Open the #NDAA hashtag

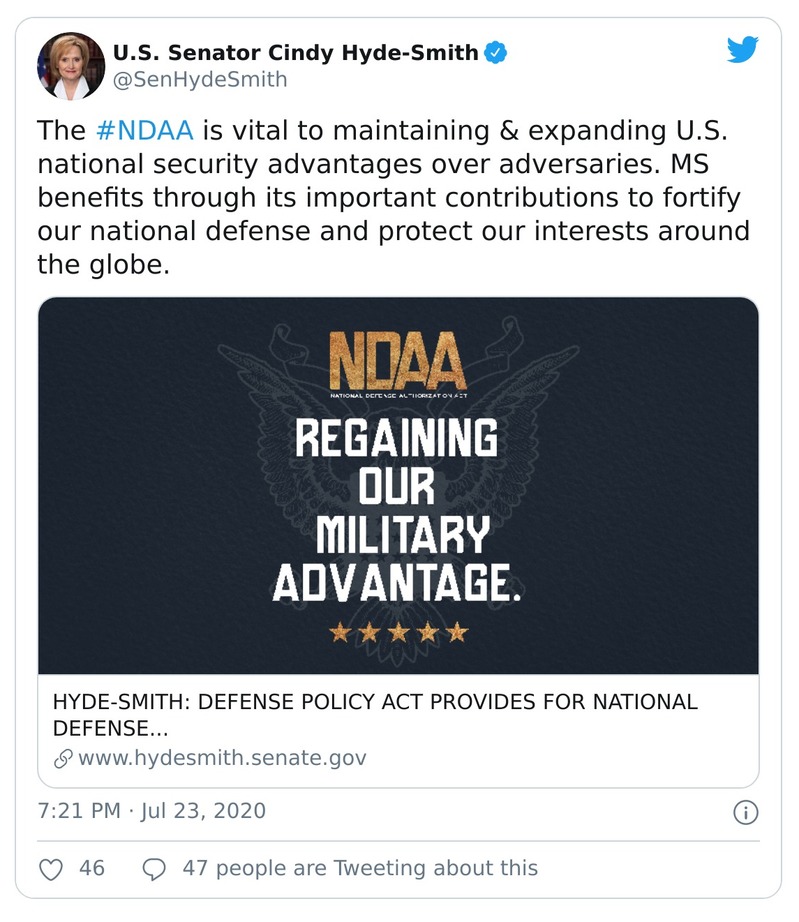pyautogui.click(x=143, y=132)
